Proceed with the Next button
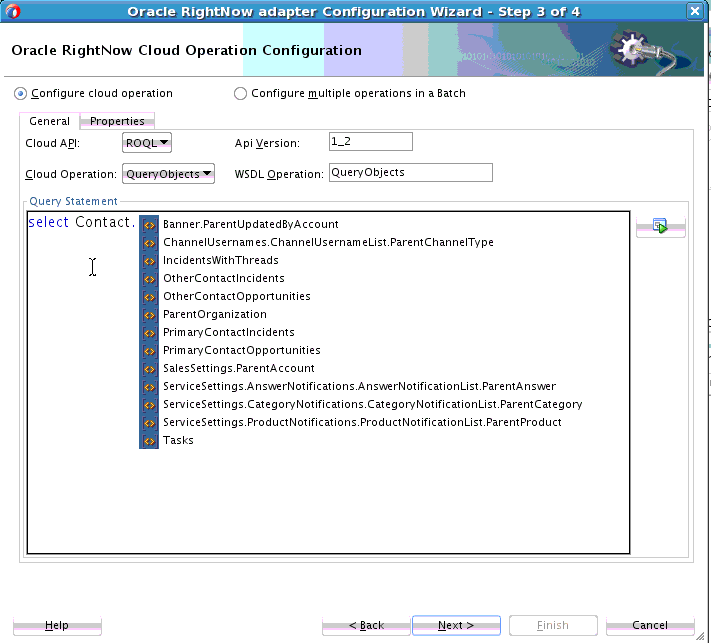The image size is (711, 643). click(x=456, y=625)
